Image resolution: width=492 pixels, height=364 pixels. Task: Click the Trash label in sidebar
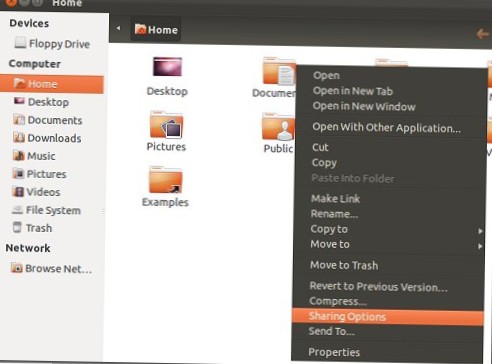pyautogui.click(x=39, y=228)
